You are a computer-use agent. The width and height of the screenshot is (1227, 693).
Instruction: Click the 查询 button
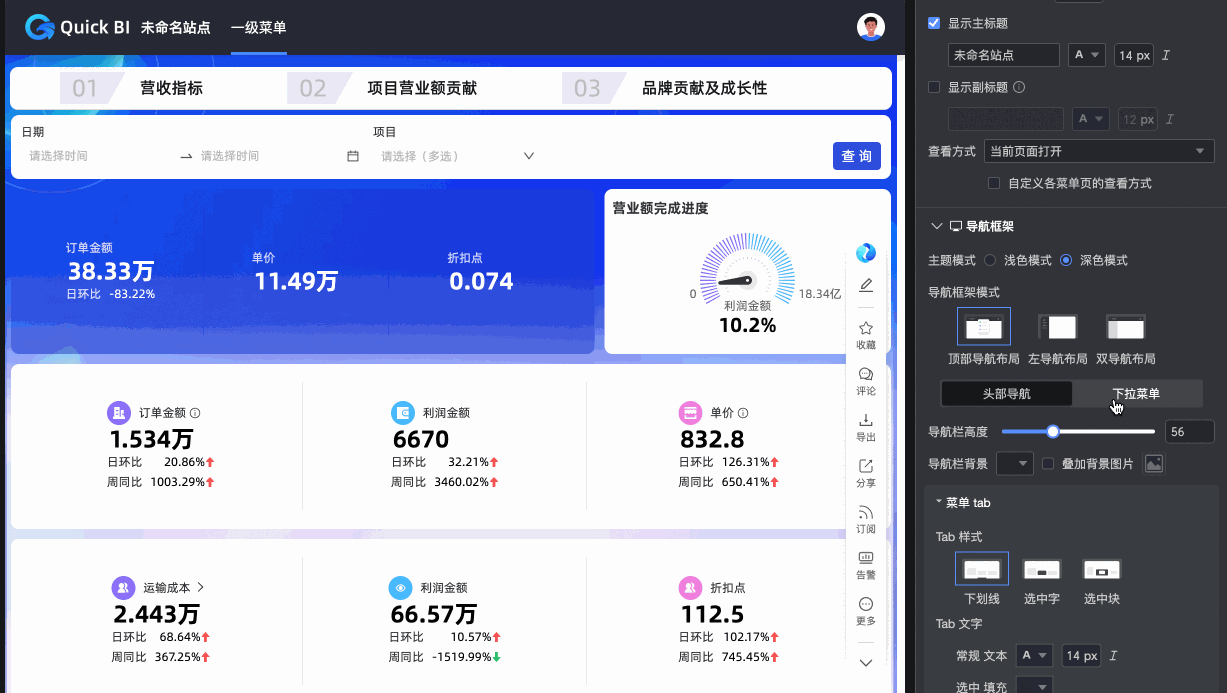[x=856, y=156]
